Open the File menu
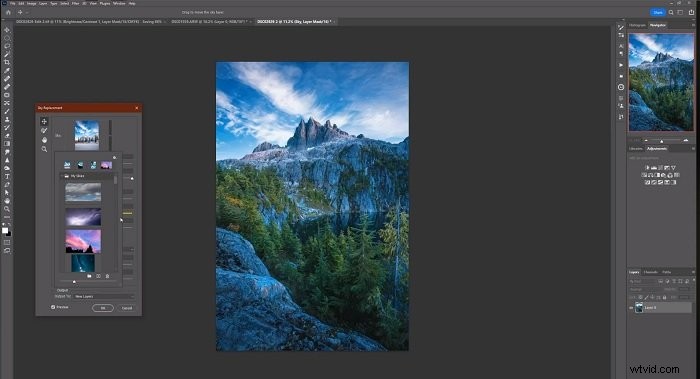Viewport: 700px width, 379px height. [x=12, y=3]
